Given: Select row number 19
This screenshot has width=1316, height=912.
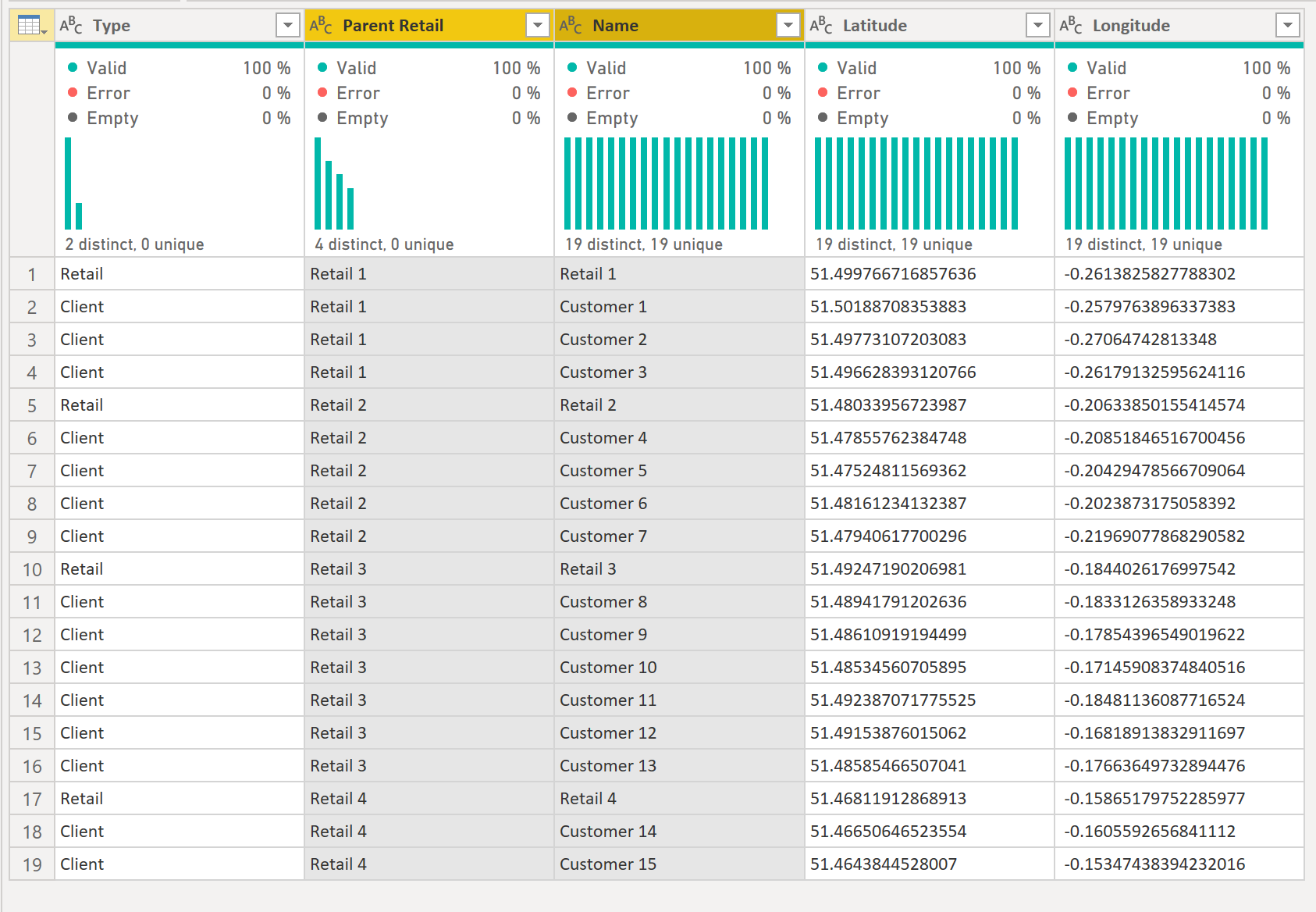Looking at the screenshot, I should point(32,864).
